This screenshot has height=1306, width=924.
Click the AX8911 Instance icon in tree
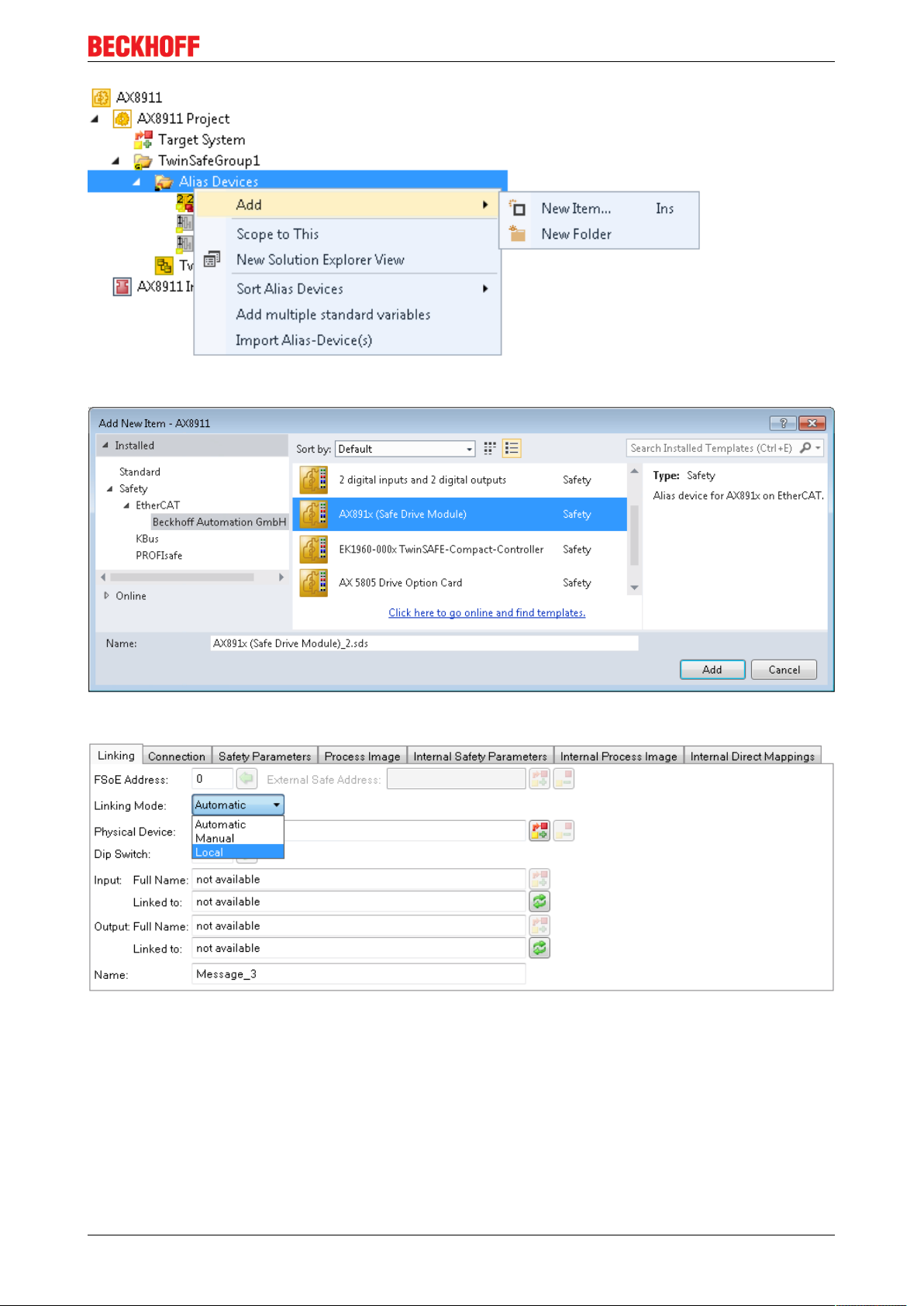click(122, 287)
